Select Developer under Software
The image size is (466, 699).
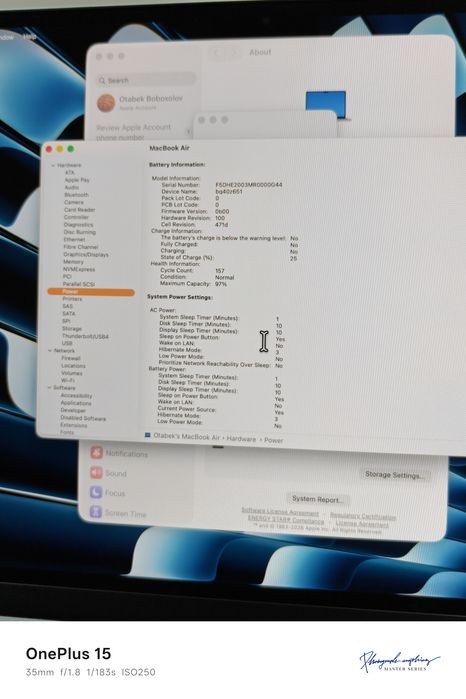pos(73,410)
